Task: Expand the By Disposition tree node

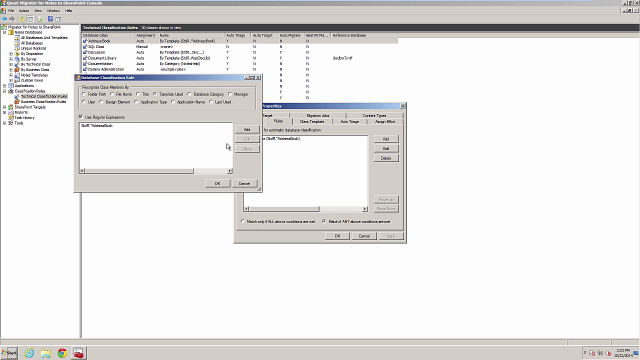Action: tap(11, 54)
